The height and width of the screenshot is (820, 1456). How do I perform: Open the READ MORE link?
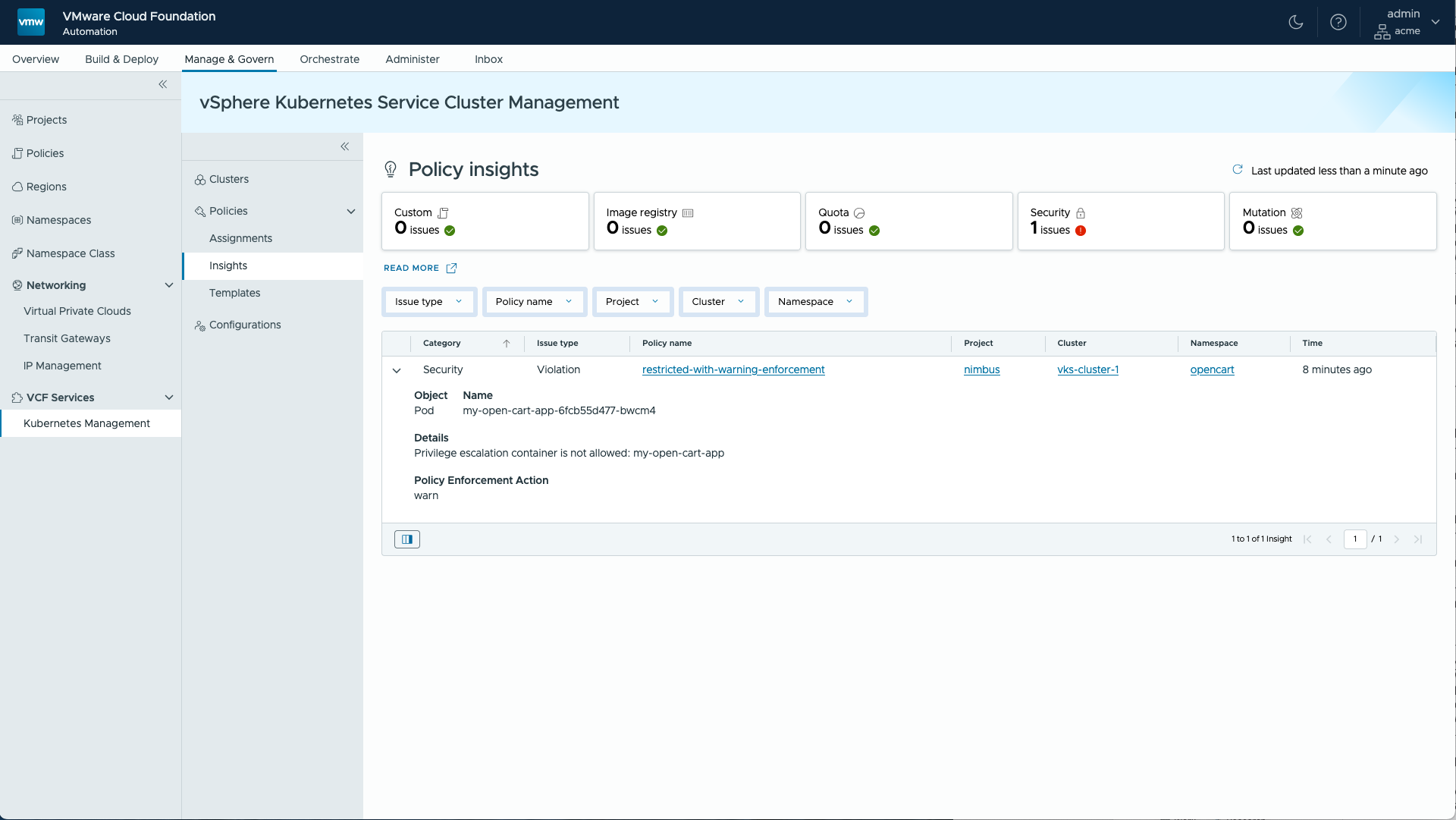(x=420, y=268)
